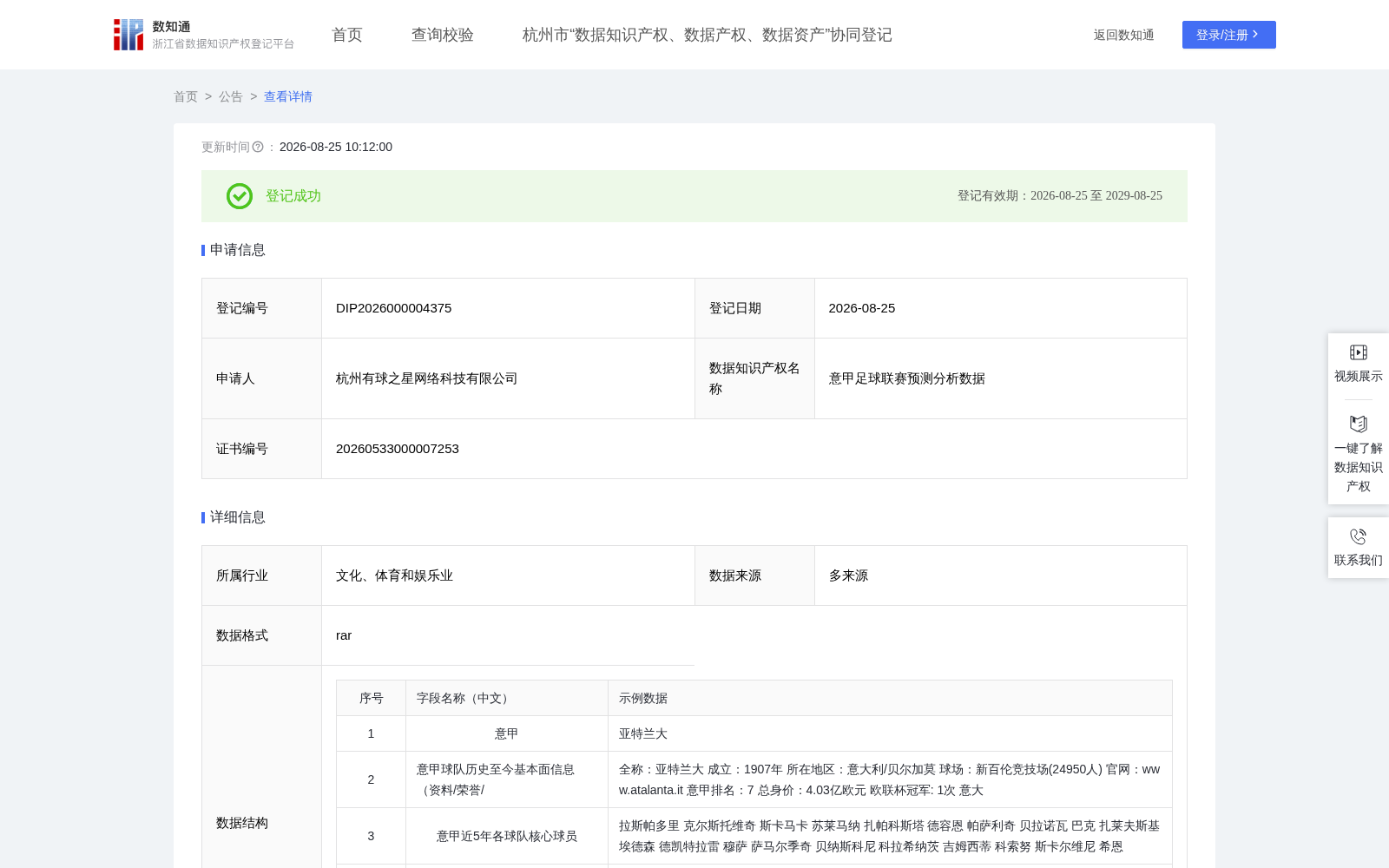1389x868 pixels.
Task: Open the 查询校验 nav tab
Action: [443, 35]
